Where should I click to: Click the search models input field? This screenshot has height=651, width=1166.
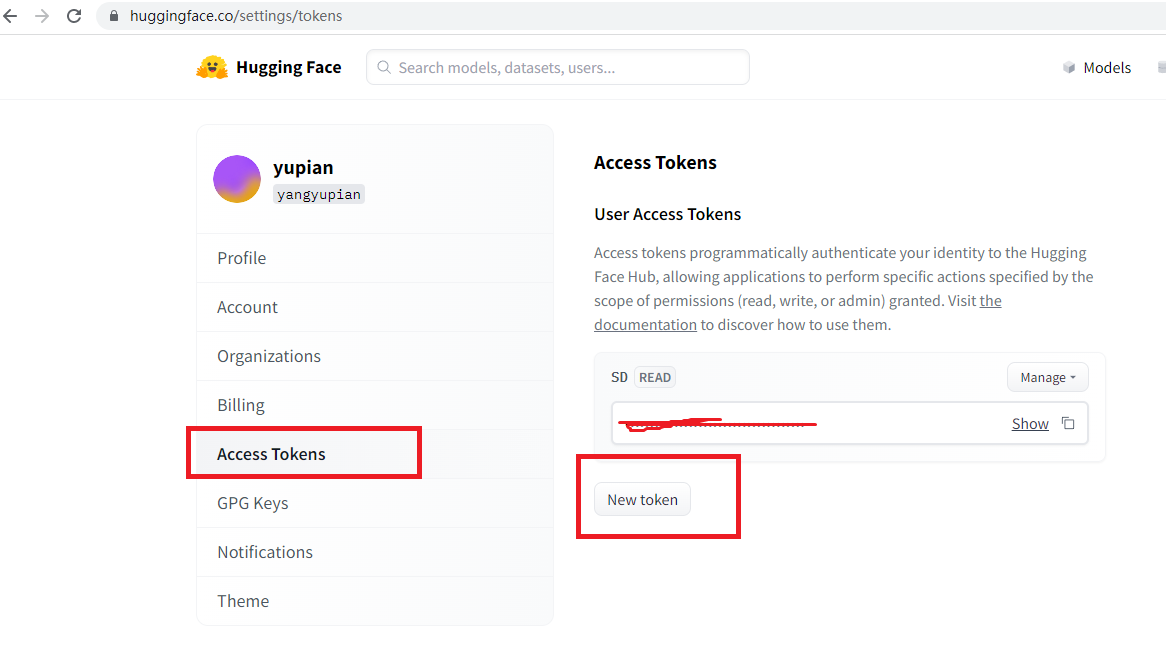point(558,68)
